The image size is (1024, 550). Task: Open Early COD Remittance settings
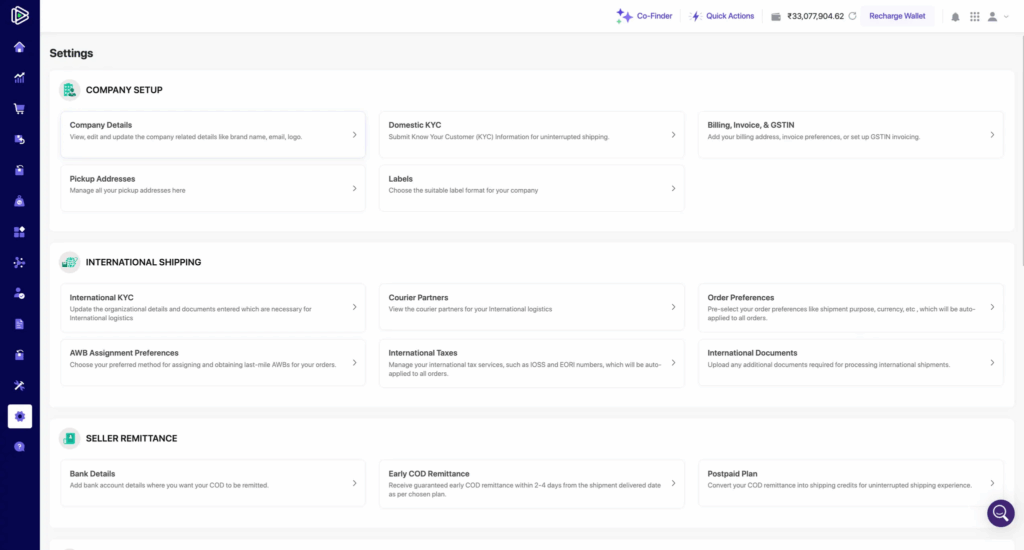(531, 483)
